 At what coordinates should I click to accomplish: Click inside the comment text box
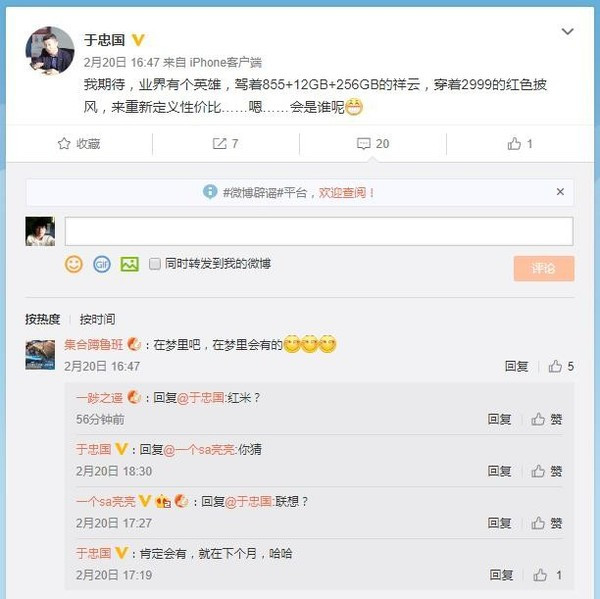[318, 231]
